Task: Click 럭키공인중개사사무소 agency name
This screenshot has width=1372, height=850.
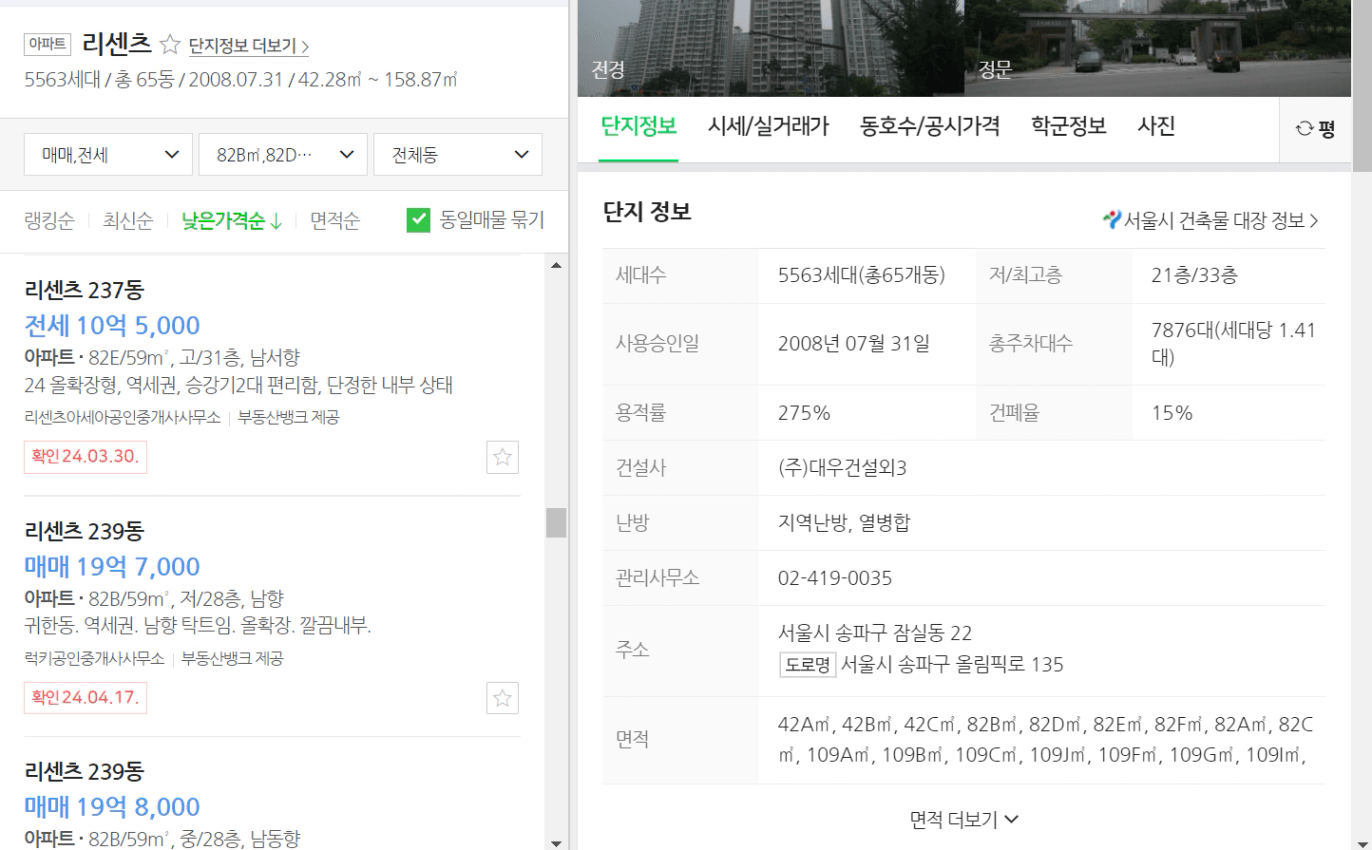Action: (x=94, y=659)
